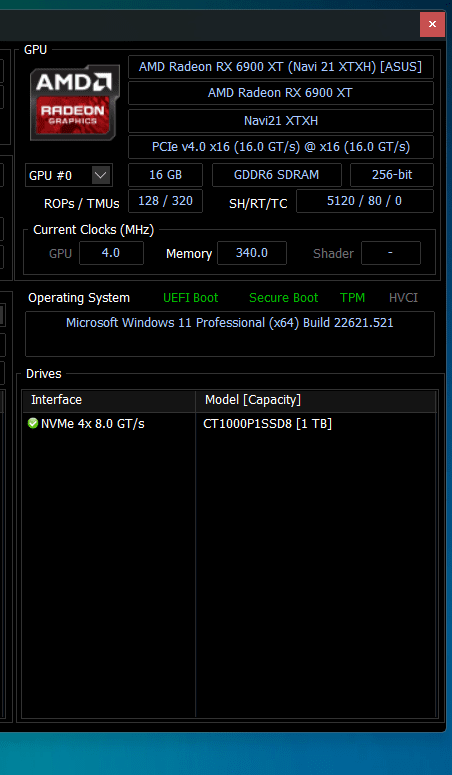Click the Shader clock value field
Screen dimensions: 452x775
(x=391, y=253)
